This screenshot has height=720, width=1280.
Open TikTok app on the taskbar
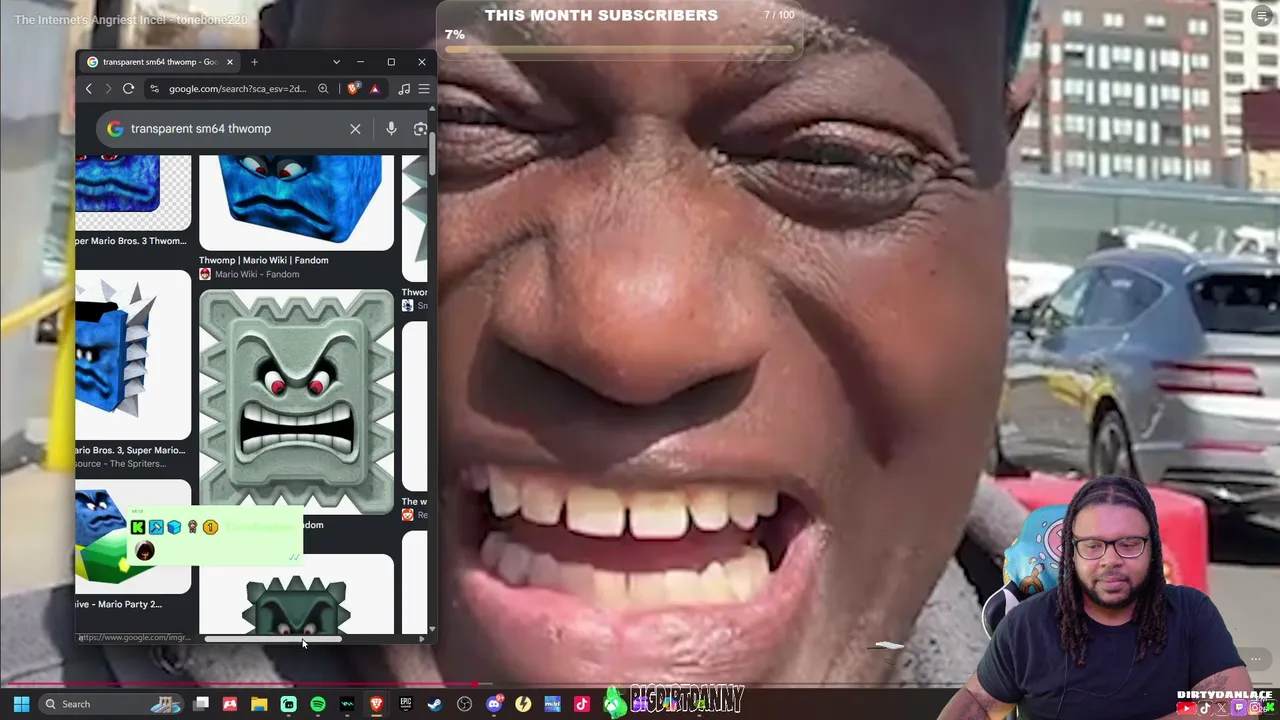(x=582, y=704)
